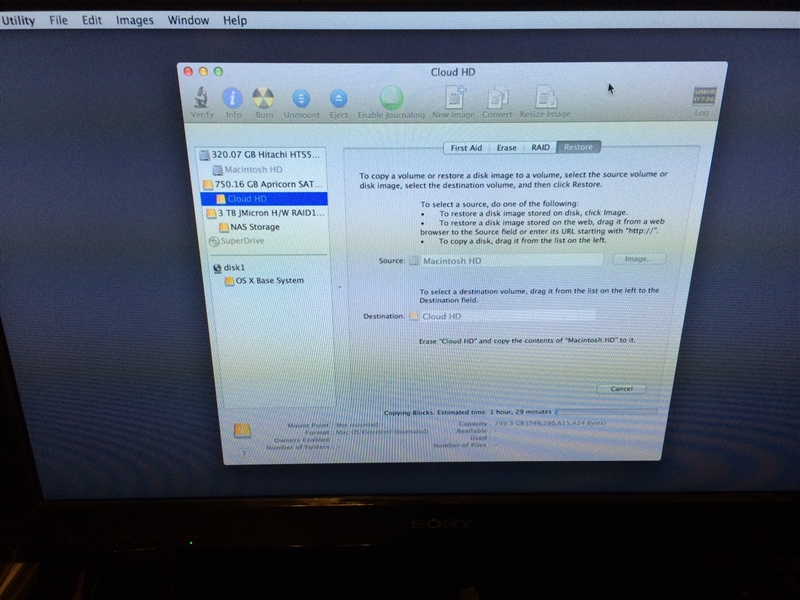
Task: Open the Log viewer icon
Action: 703,101
